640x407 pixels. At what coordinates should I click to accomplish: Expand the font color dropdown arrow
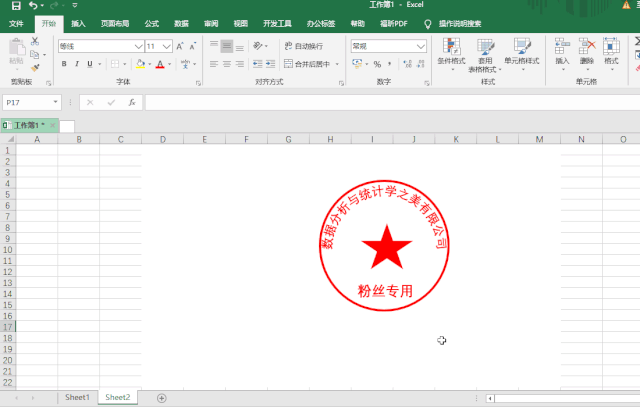[170, 64]
